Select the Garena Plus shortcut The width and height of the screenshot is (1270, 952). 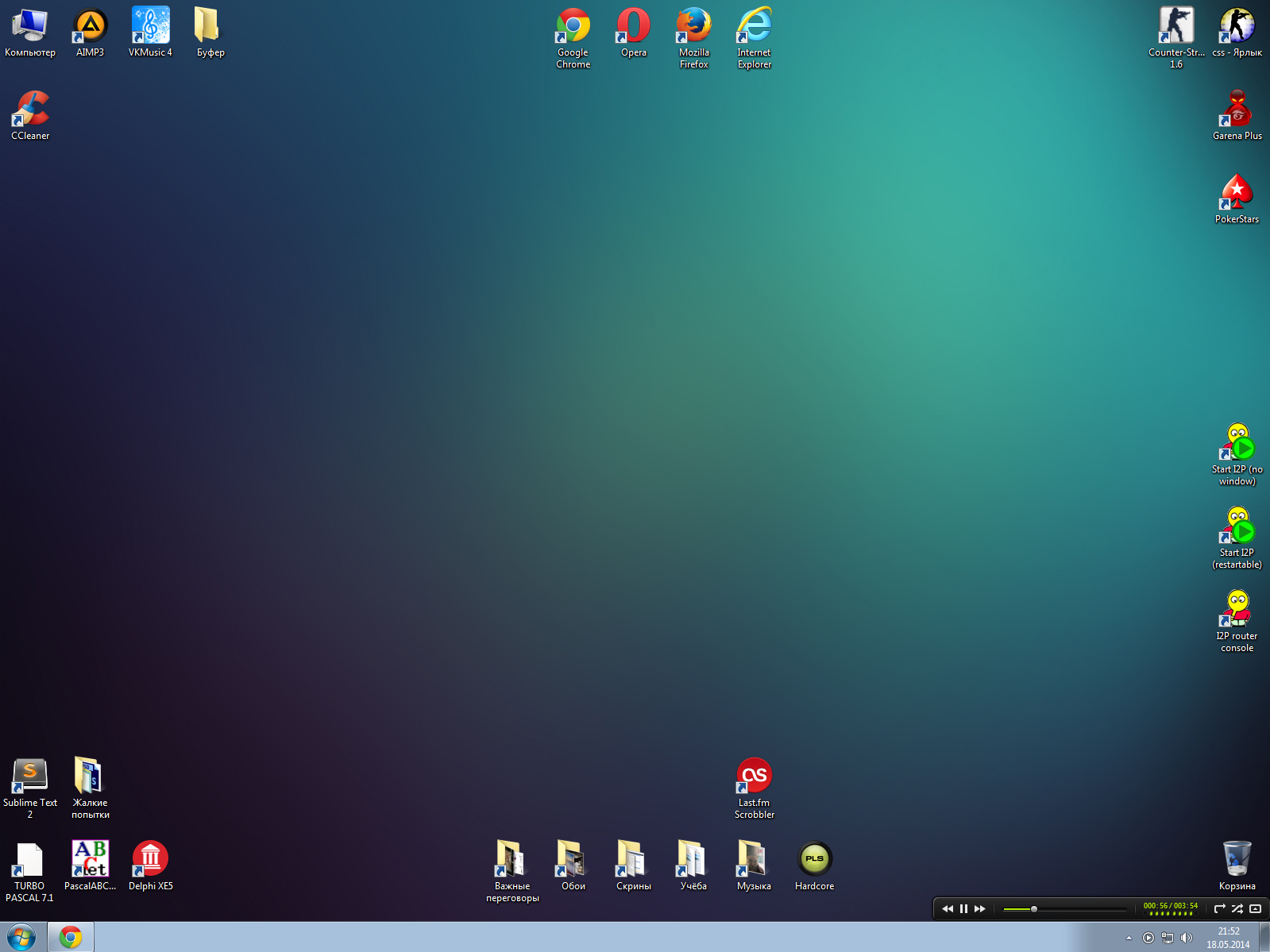click(x=1237, y=115)
